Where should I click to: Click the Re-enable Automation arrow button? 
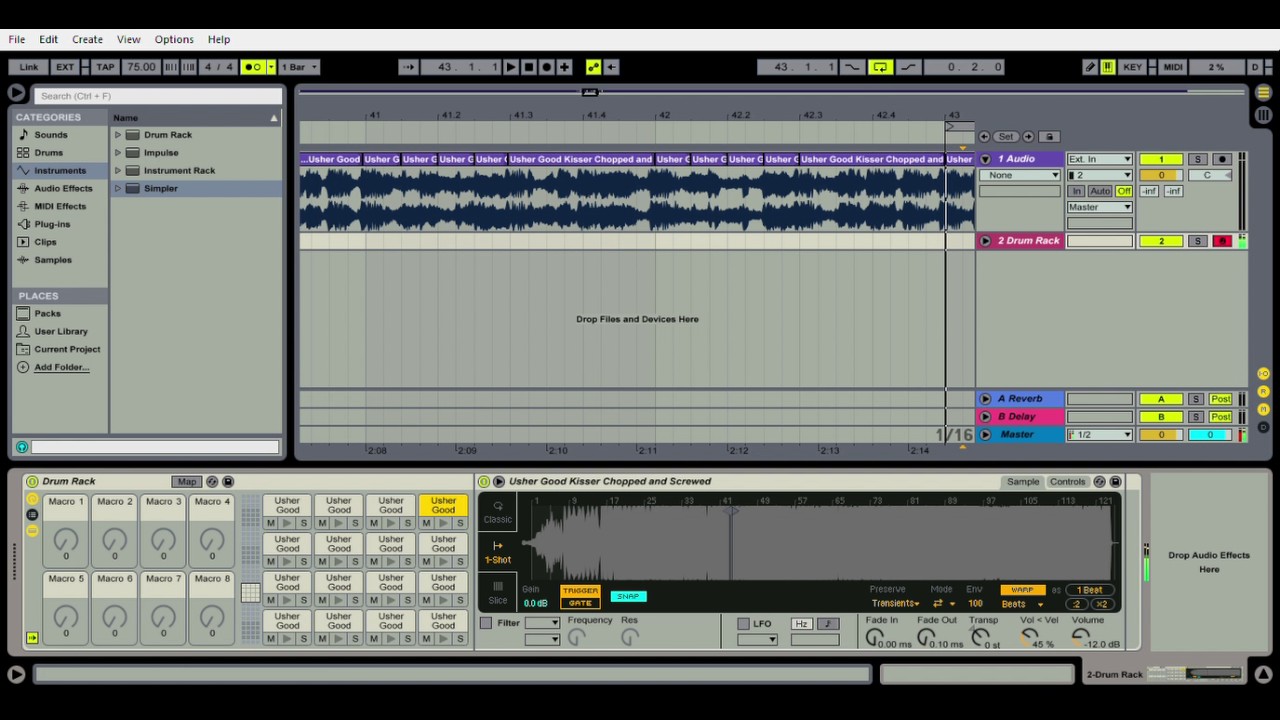pyautogui.click(x=611, y=67)
